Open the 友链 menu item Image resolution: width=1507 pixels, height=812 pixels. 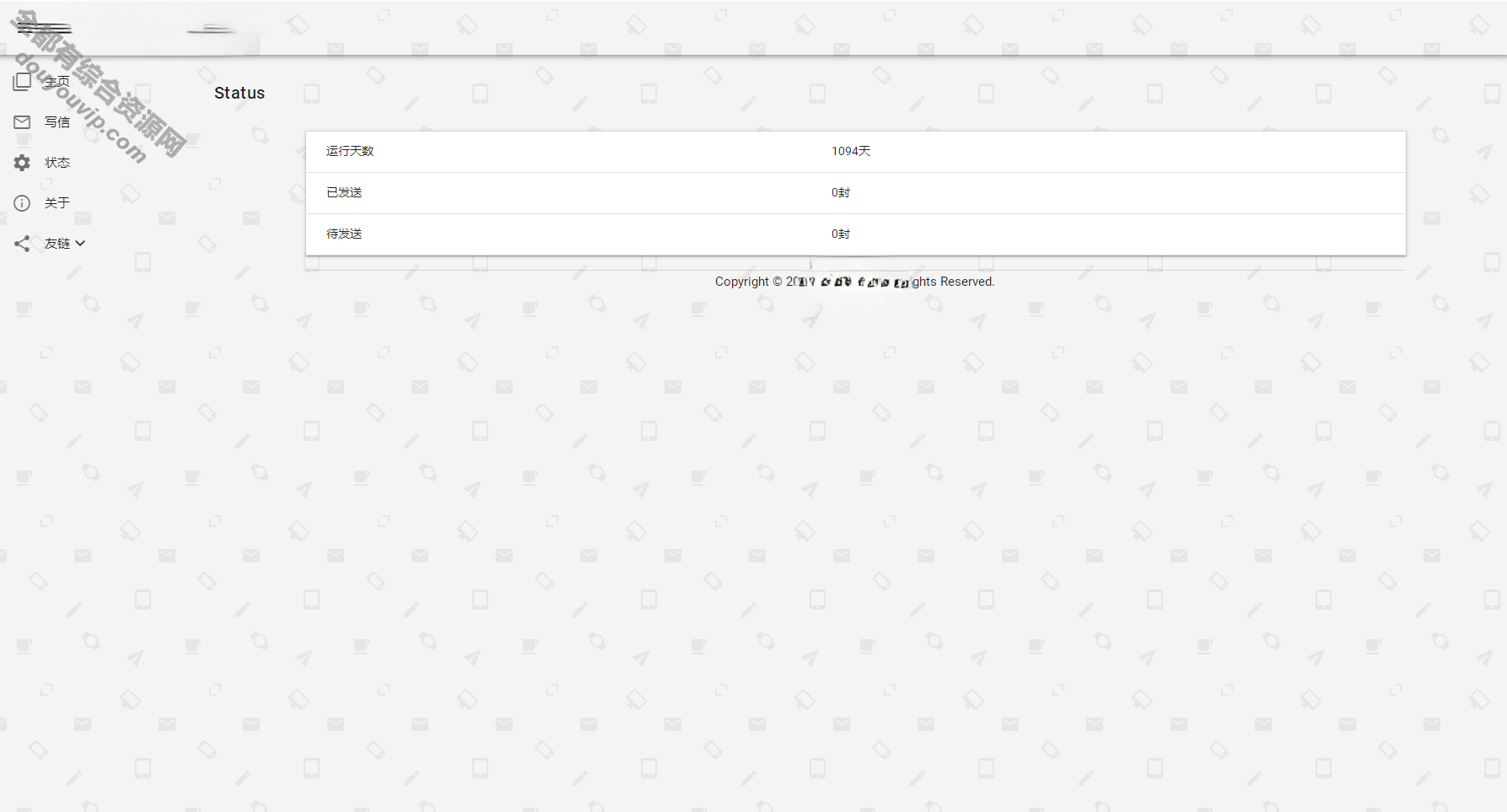pyautogui.click(x=57, y=244)
